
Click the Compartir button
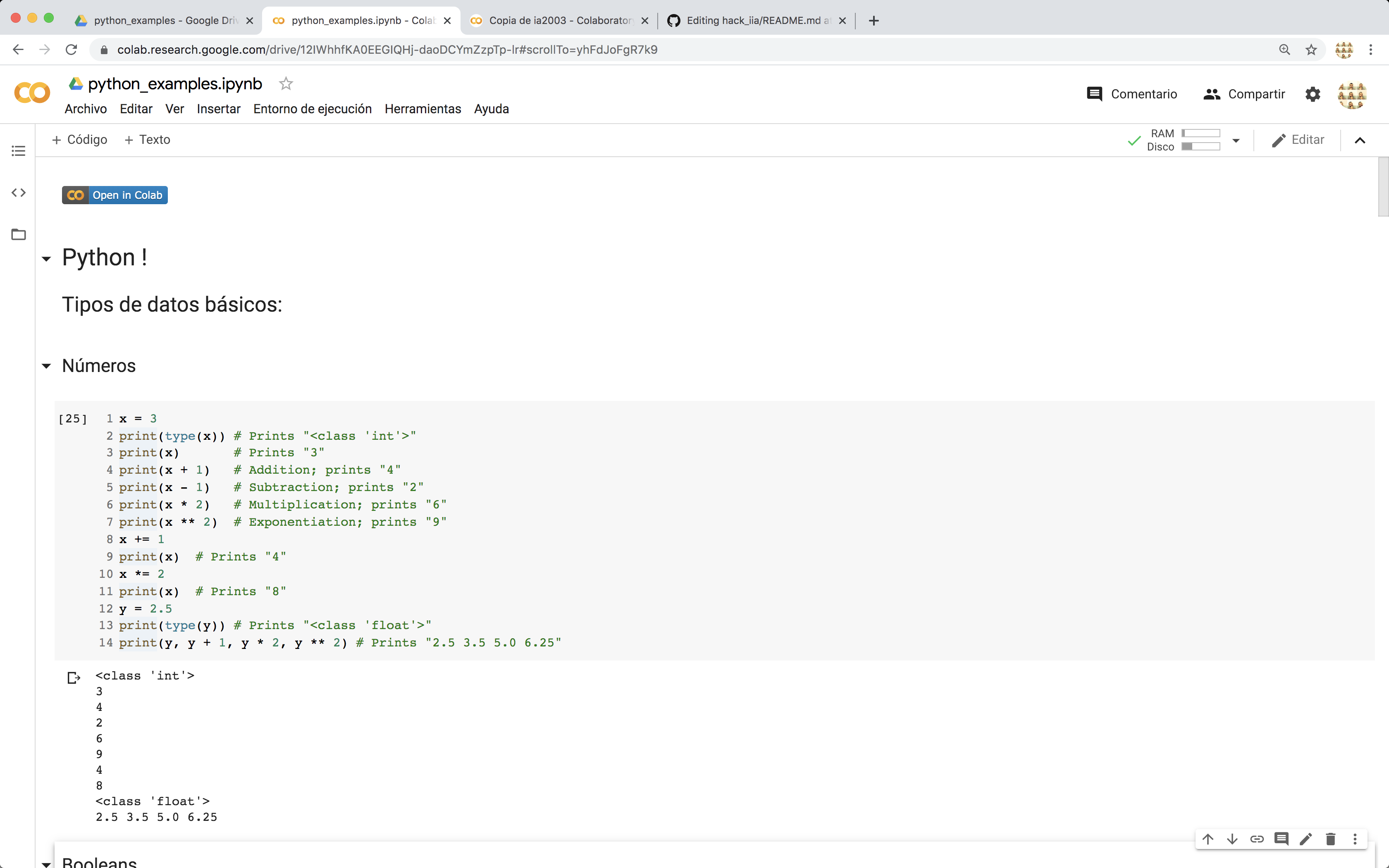coord(1244,94)
